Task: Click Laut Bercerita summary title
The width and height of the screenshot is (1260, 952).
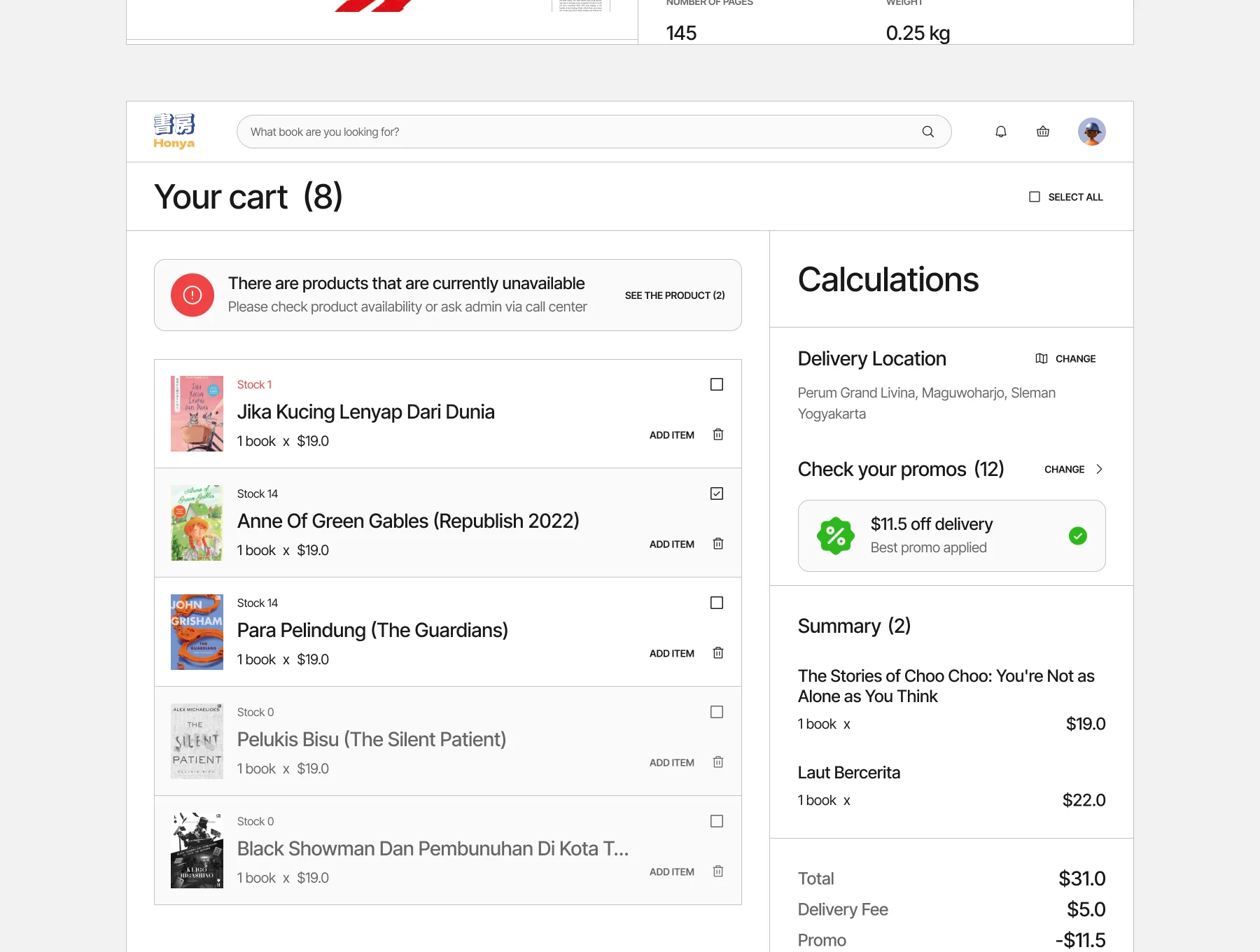Action: 849,772
